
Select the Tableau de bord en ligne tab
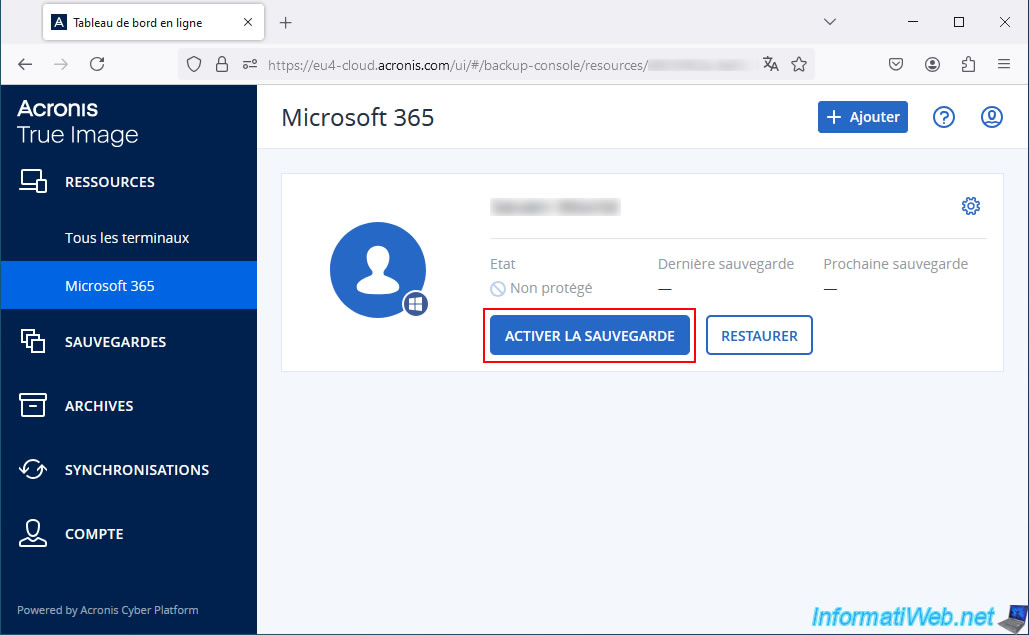coord(154,22)
